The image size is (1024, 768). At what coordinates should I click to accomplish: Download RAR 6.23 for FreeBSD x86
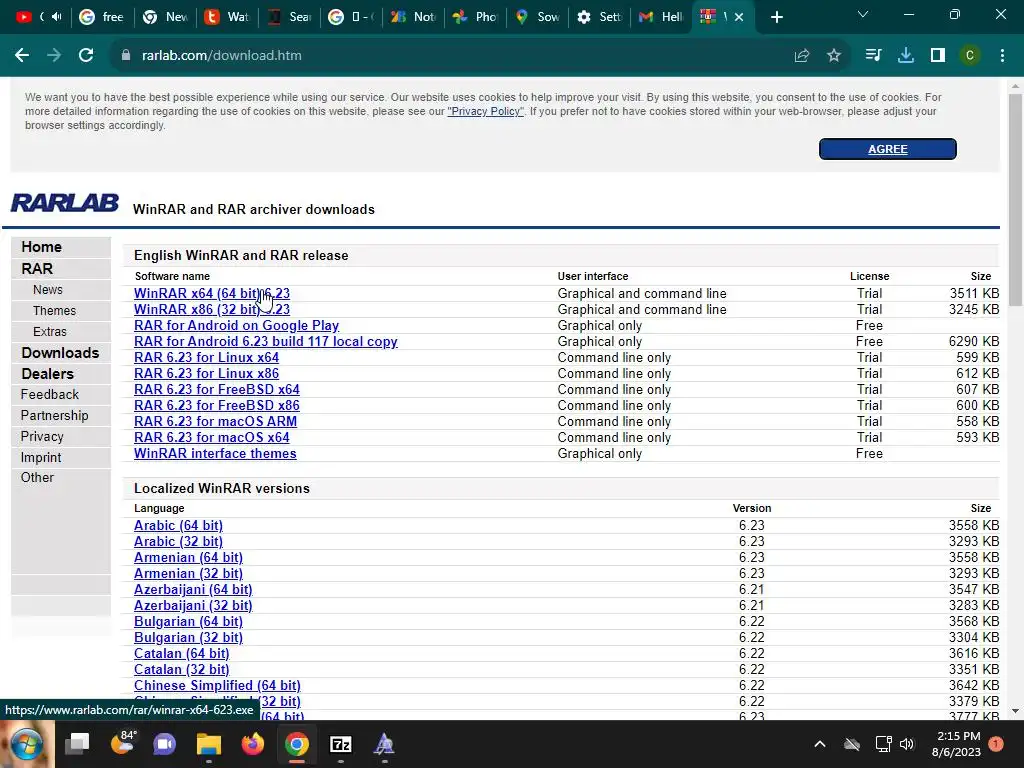[217, 406]
